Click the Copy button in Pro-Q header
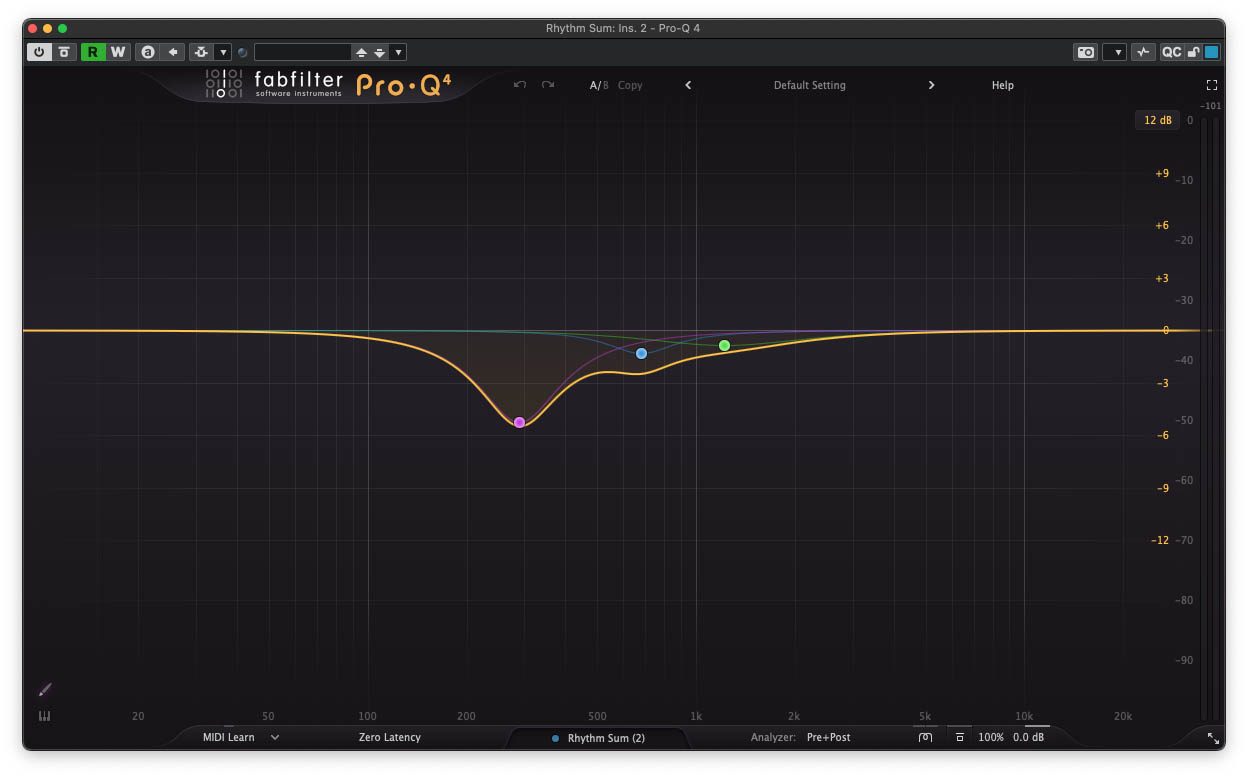The width and height of the screenshot is (1248, 777). point(630,85)
